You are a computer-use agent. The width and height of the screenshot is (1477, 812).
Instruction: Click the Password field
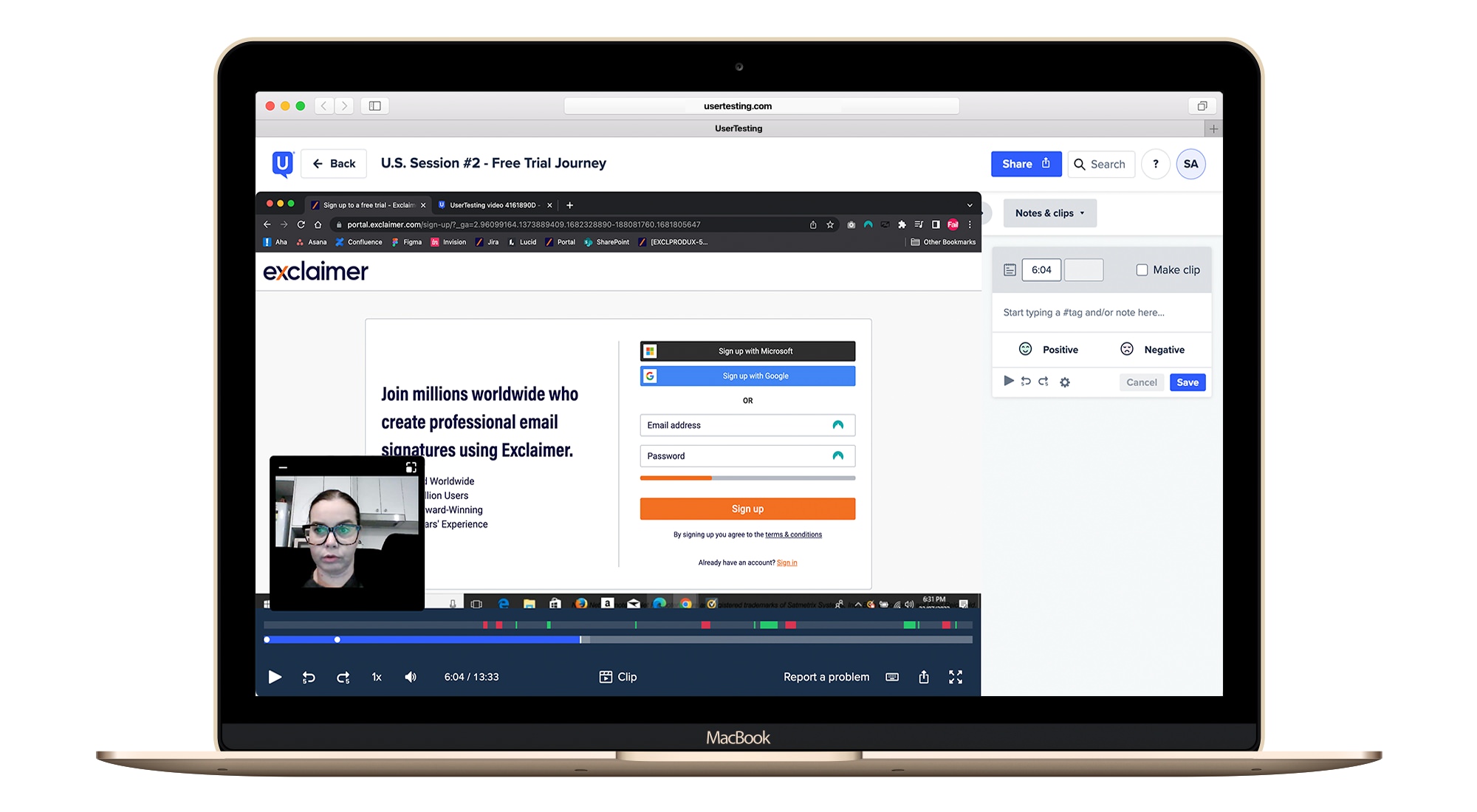[x=747, y=456]
